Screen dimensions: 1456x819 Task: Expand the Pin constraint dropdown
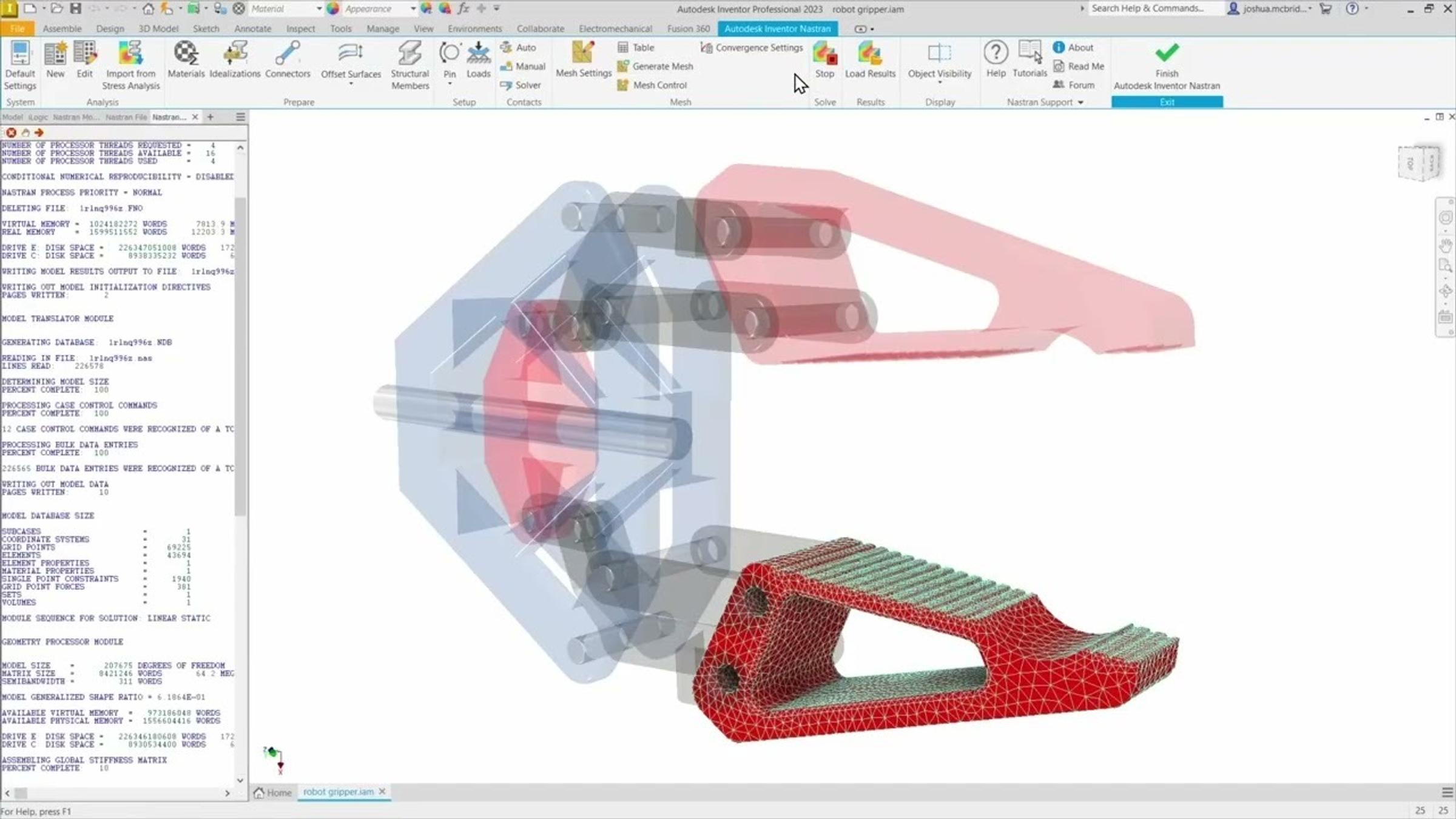point(450,83)
